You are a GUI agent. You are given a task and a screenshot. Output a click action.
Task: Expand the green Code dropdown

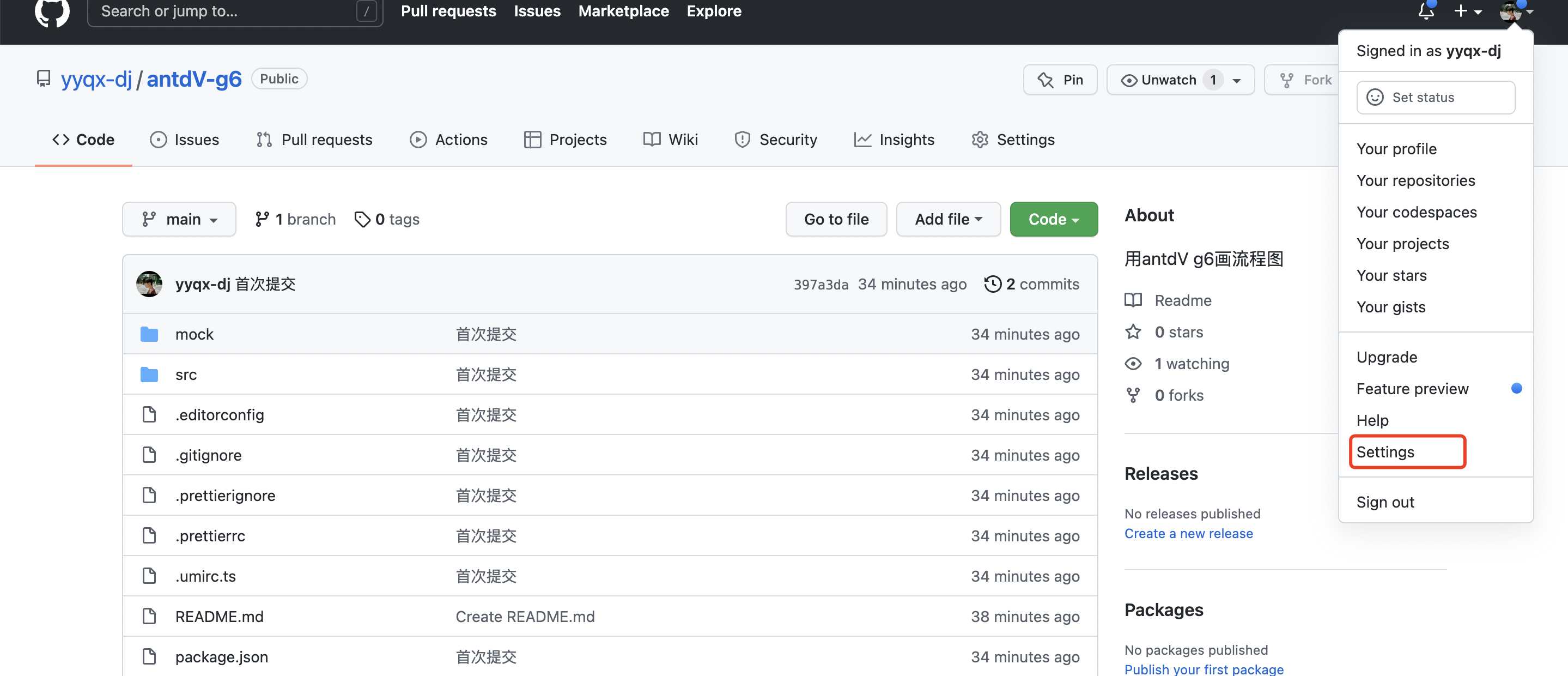pyautogui.click(x=1054, y=219)
